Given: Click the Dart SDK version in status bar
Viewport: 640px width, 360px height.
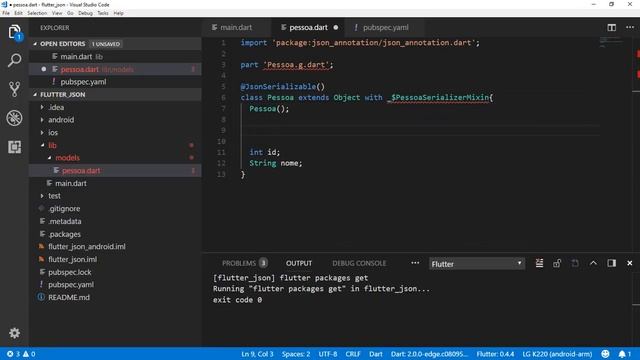Looking at the screenshot, I should (429, 354).
